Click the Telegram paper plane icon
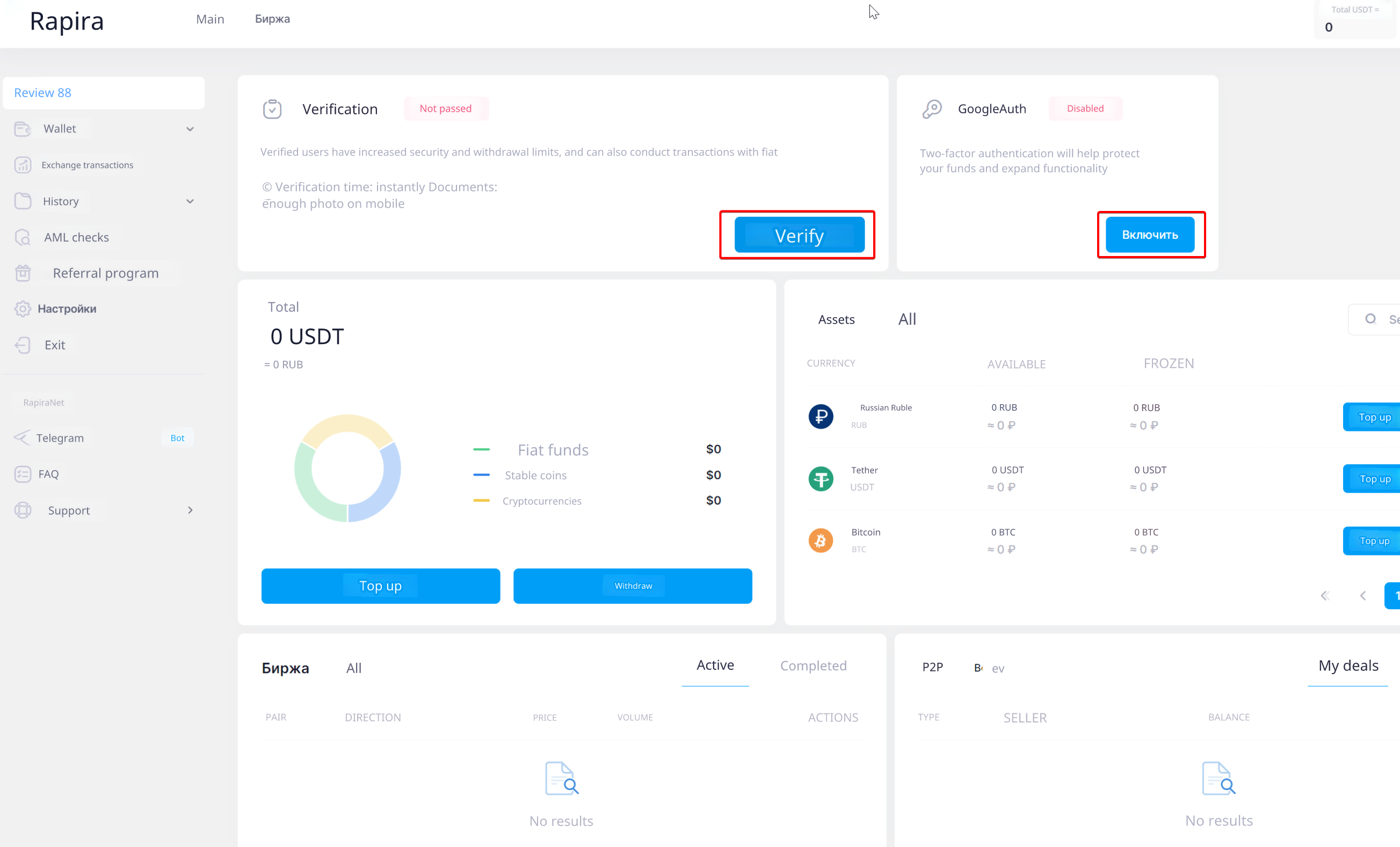 21,437
